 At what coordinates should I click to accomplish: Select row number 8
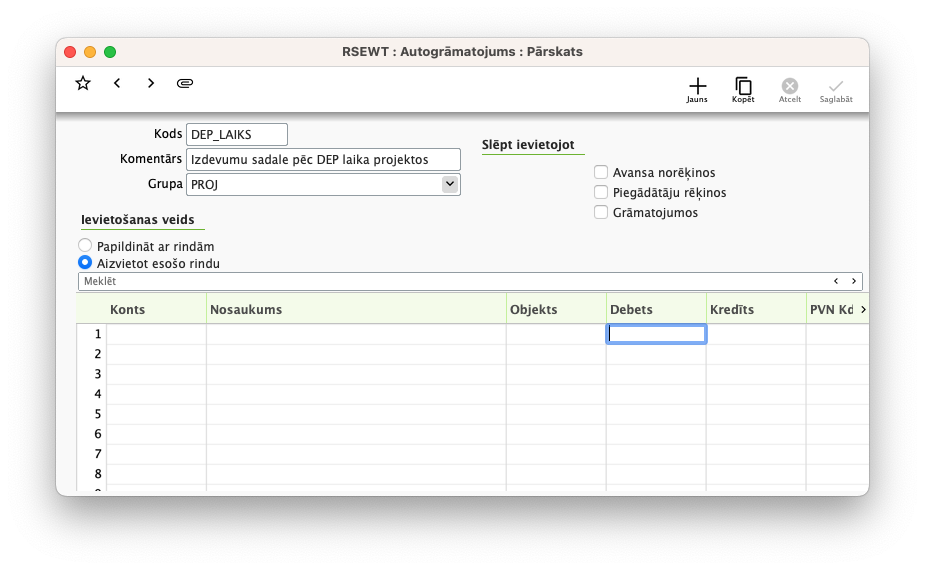[x=92, y=474]
